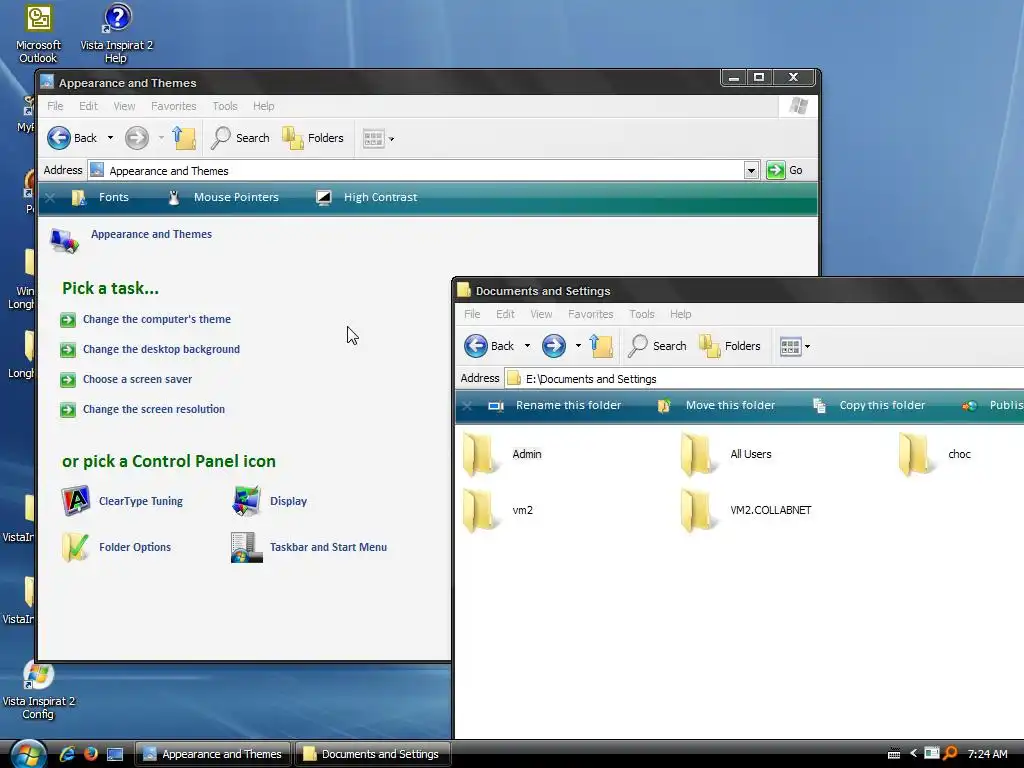Select the All Users folder
1024x768 pixels.
point(726,454)
